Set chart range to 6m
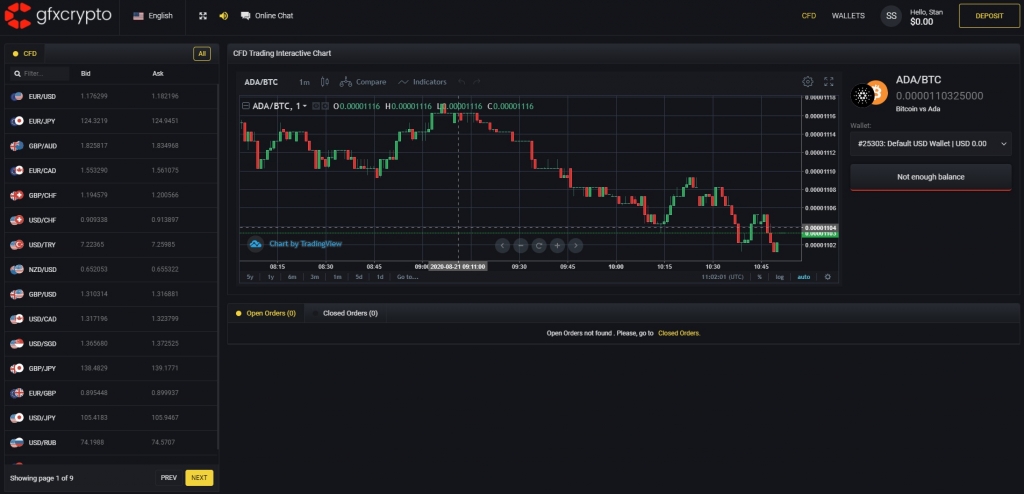 [292, 277]
